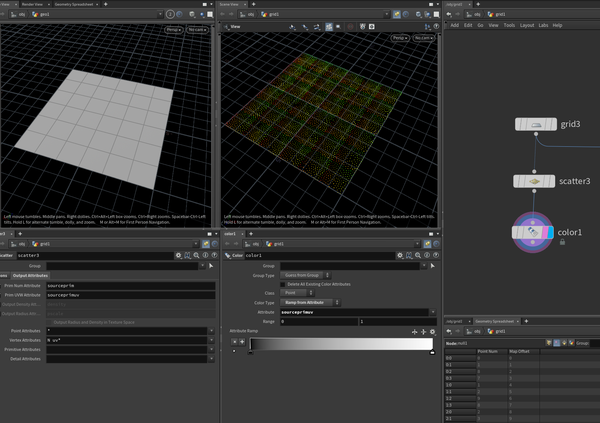Open the scatter3 parameter gear menu
This screenshot has height=423, width=600.
tap(178, 255)
